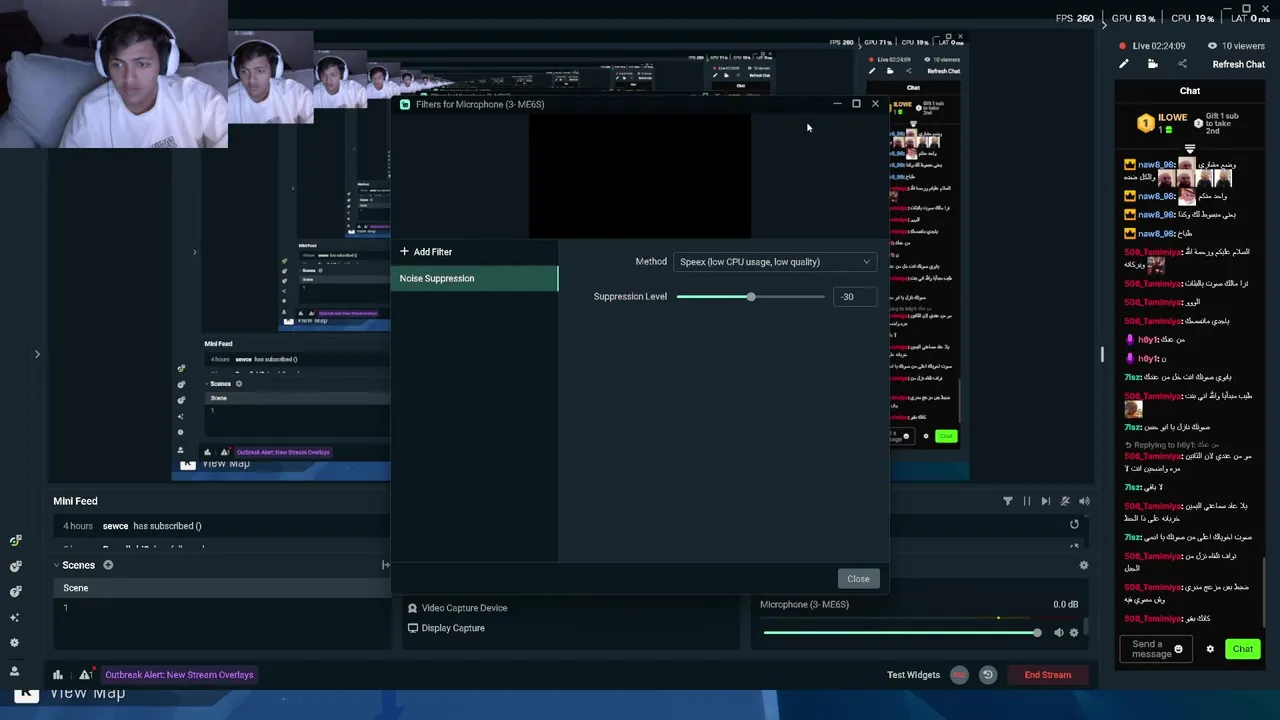Replay the sewce subscribed alert
The image size is (1280, 720).
click(x=1074, y=524)
